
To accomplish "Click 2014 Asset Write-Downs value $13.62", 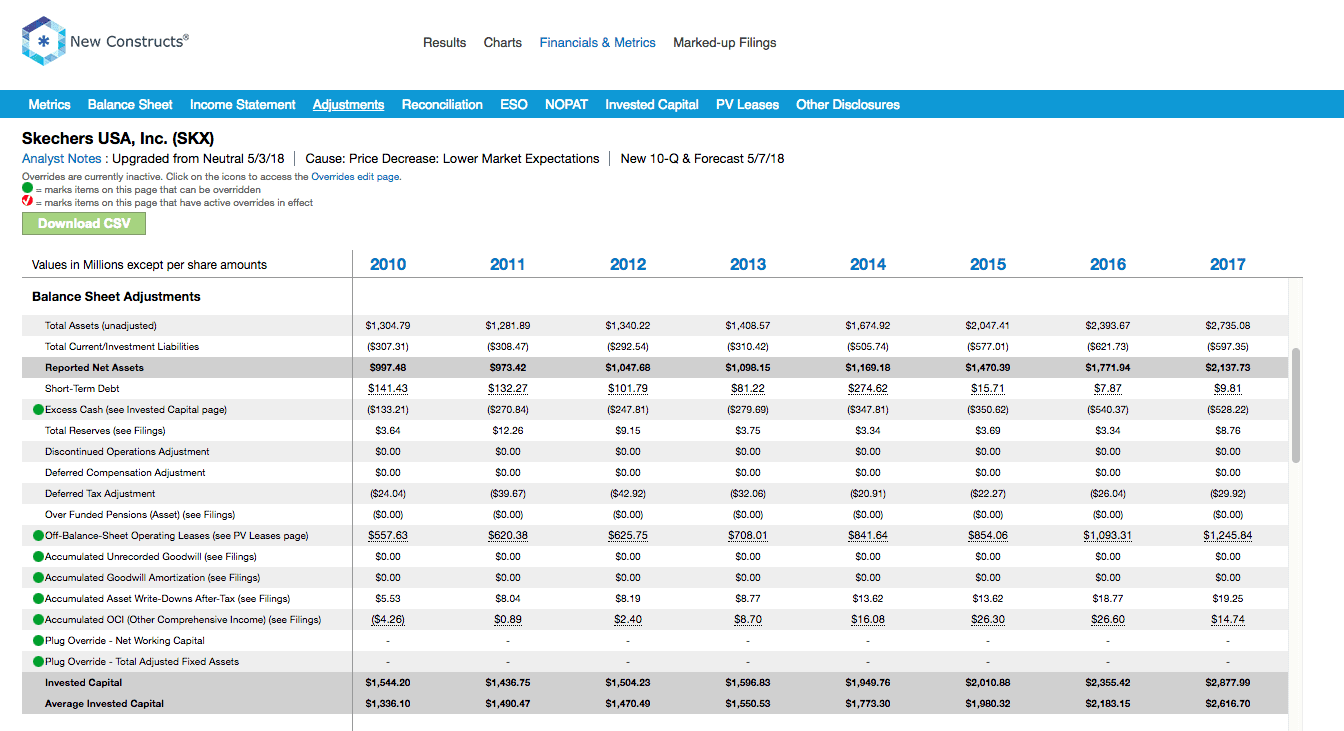I will 868,598.
